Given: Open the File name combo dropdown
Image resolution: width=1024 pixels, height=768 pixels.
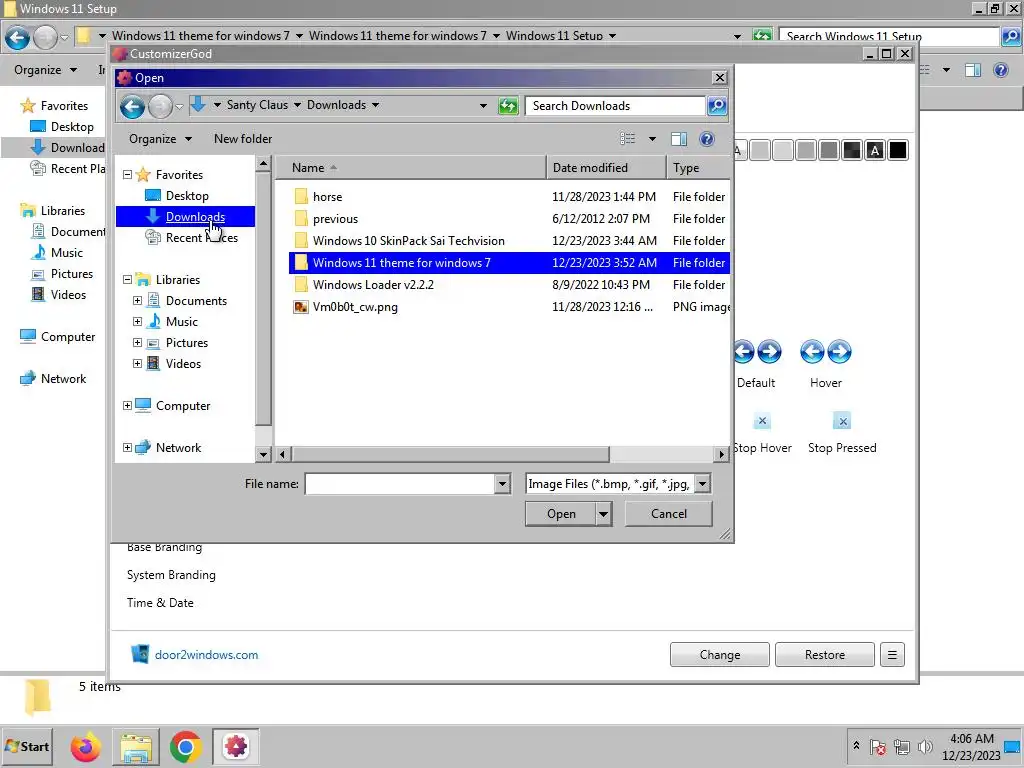Looking at the screenshot, I should coord(502,484).
